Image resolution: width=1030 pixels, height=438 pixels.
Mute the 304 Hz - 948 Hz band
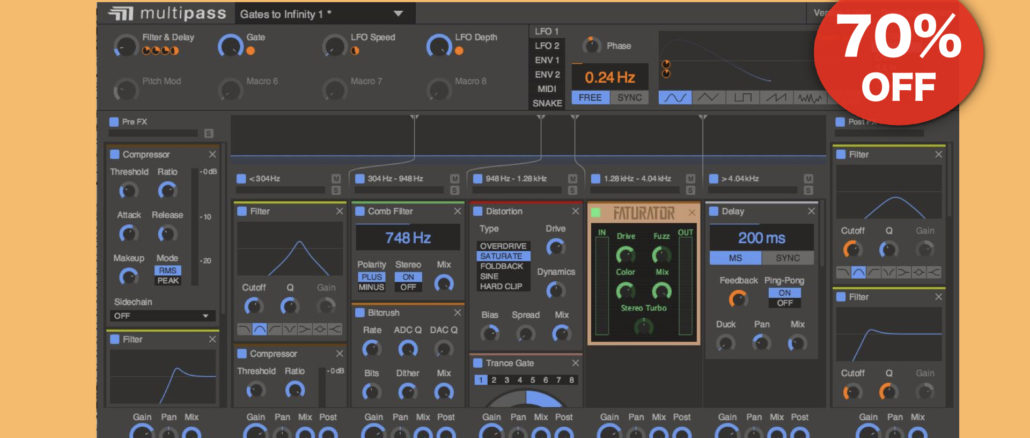click(x=455, y=179)
